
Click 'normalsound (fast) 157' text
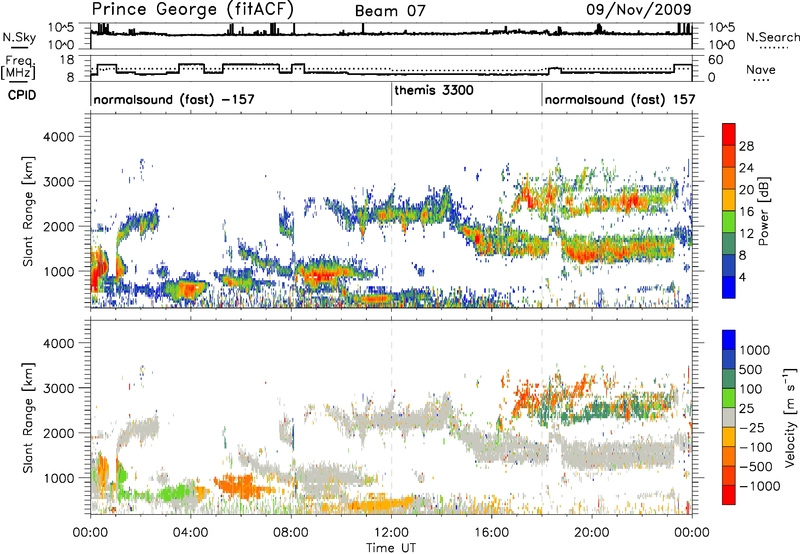pos(620,99)
